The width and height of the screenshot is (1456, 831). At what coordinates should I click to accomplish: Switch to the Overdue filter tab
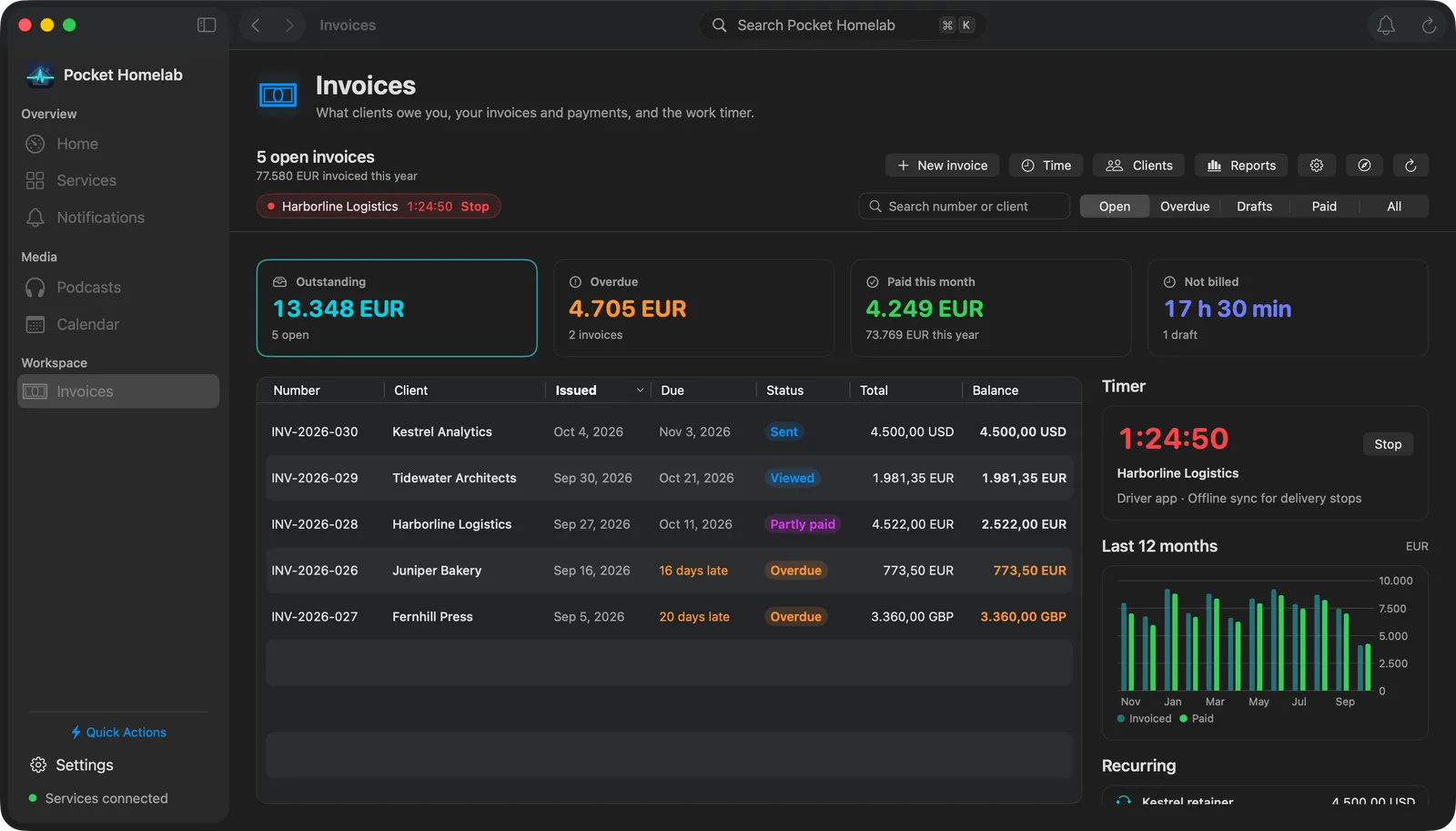pos(1185,207)
